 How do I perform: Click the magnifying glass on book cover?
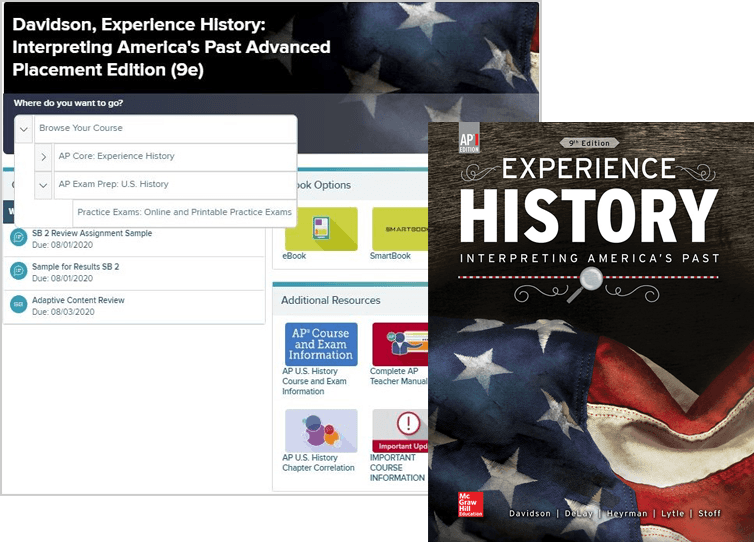pos(586,284)
